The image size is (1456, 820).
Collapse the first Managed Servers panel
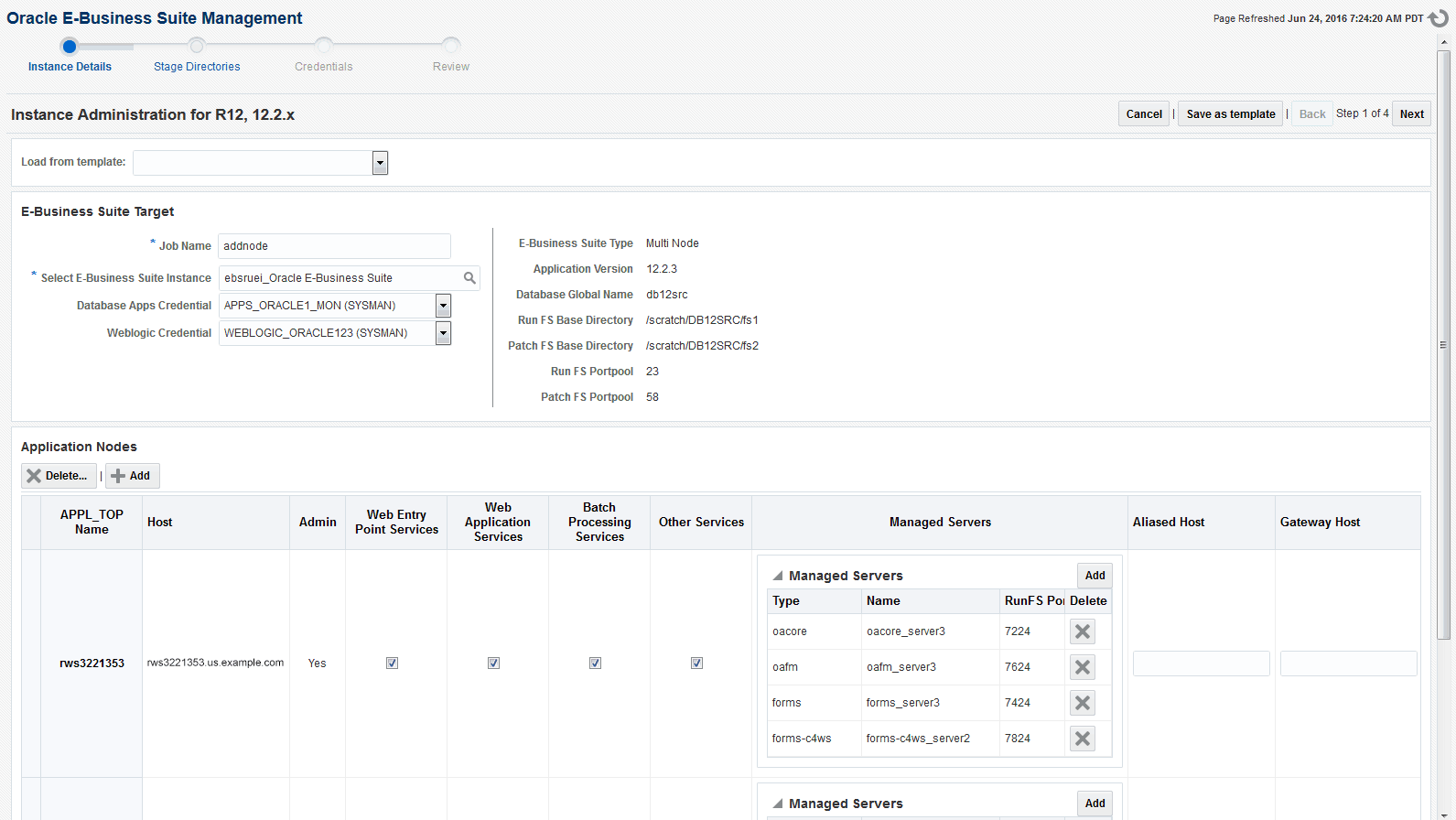[x=778, y=576]
